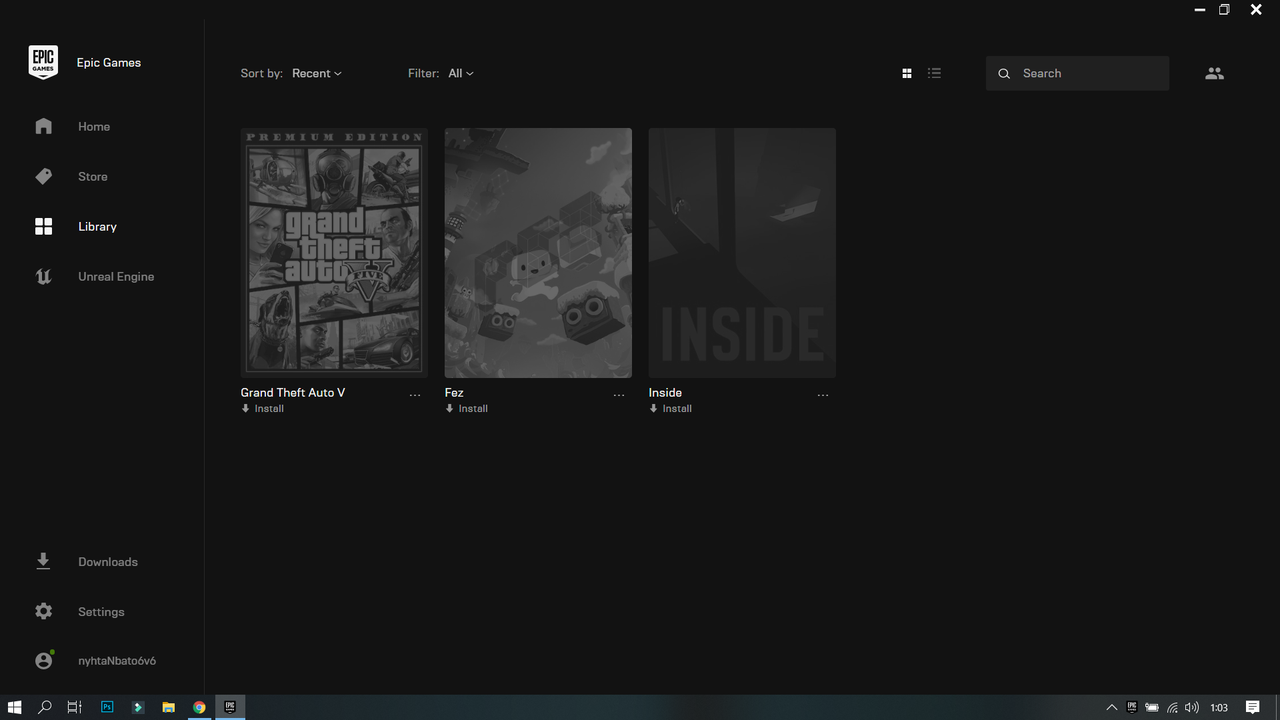
Task: Open the Windows Start menu
Action: click(x=14, y=707)
